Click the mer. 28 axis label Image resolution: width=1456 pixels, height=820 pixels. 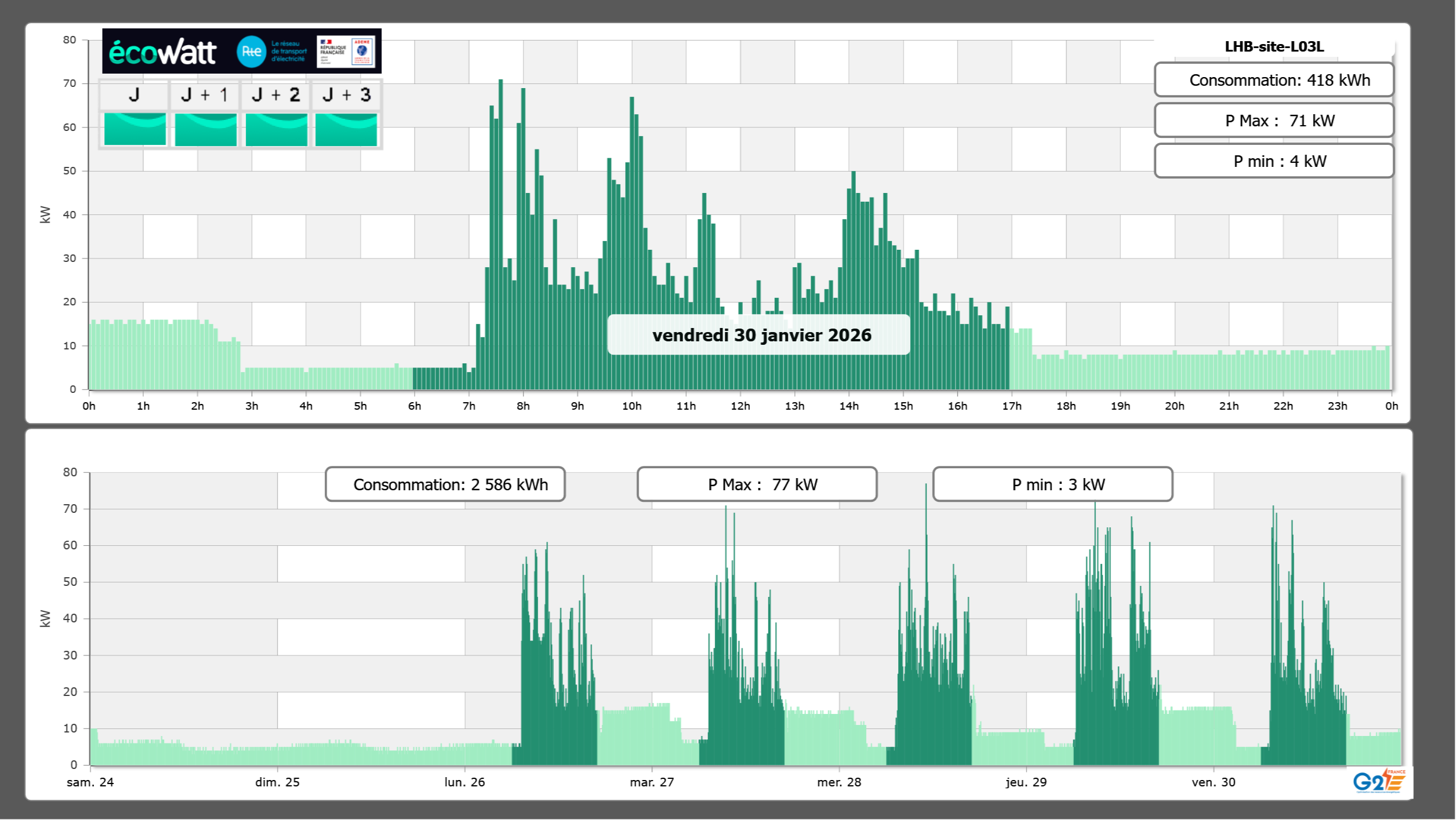pyautogui.click(x=838, y=782)
